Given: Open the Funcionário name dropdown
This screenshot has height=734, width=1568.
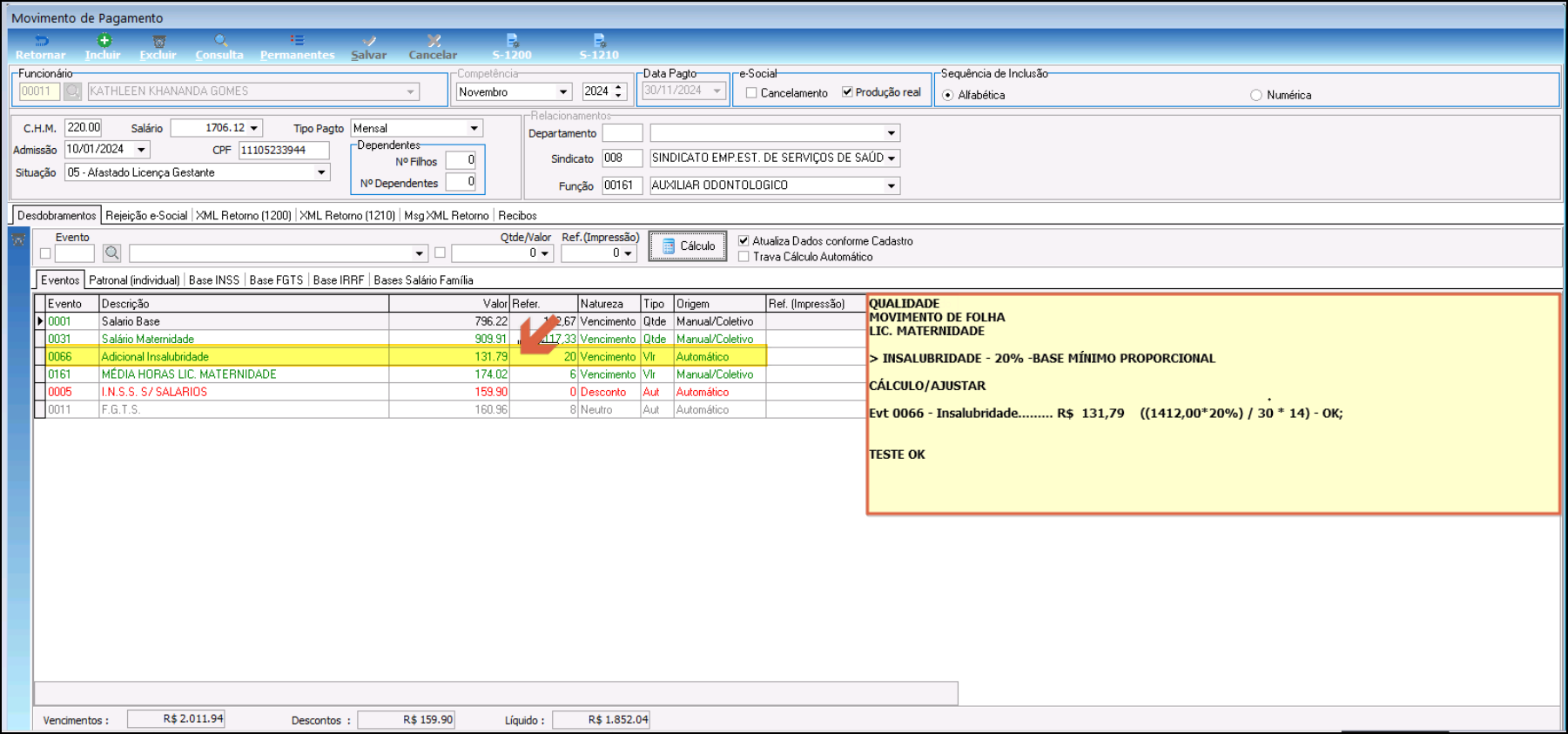Looking at the screenshot, I should [411, 91].
